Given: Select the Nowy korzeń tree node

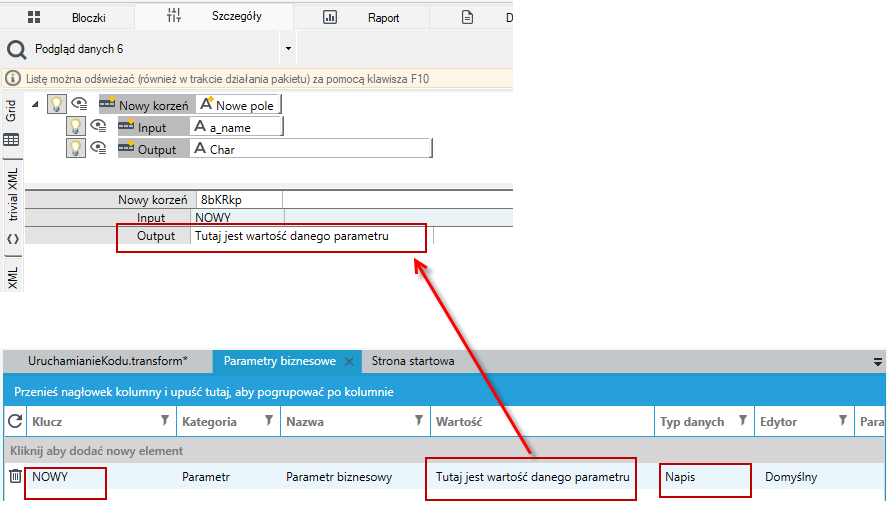Looking at the screenshot, I should (147, 105).
